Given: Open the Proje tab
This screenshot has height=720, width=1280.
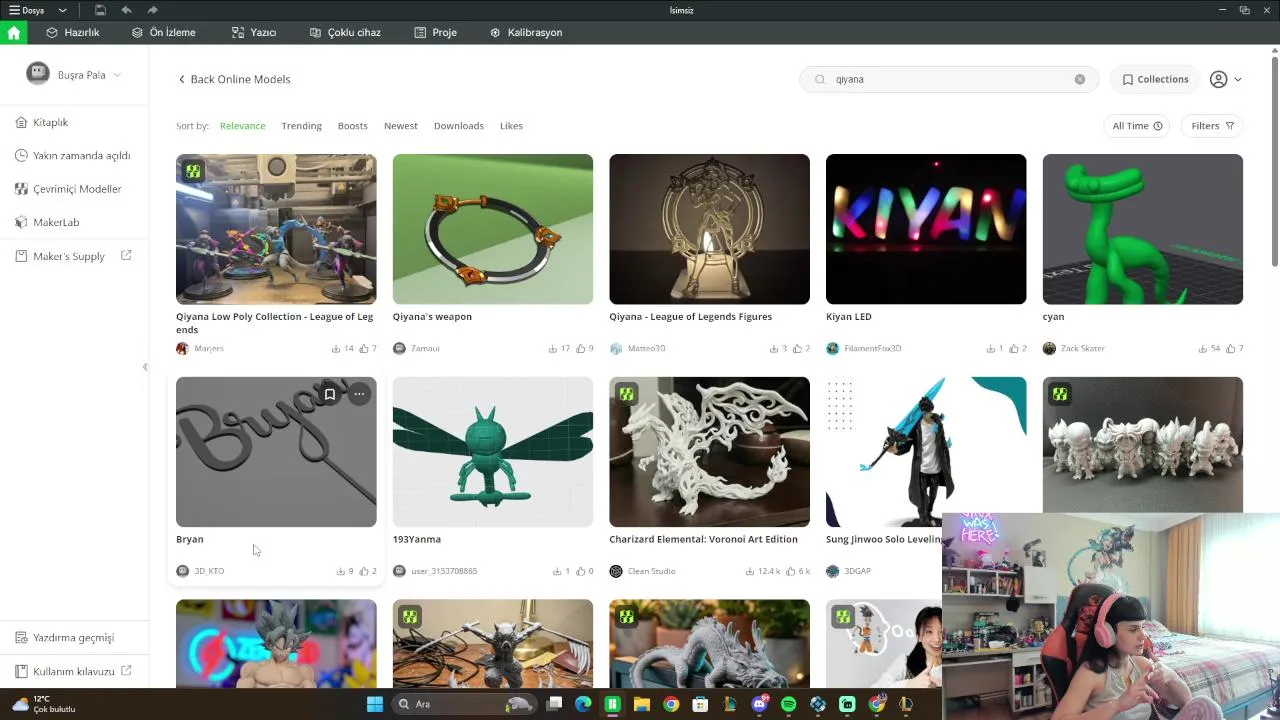Looking at the screenshot, I should [436, 32].
